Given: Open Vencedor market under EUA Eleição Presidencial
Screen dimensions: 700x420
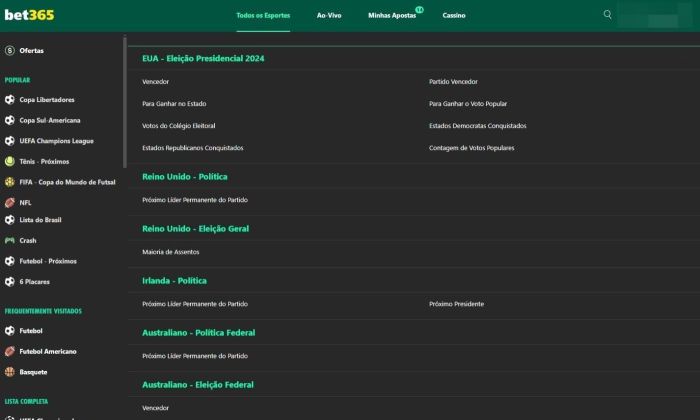Looking at the screenshot, I should [x=156, y=81].
